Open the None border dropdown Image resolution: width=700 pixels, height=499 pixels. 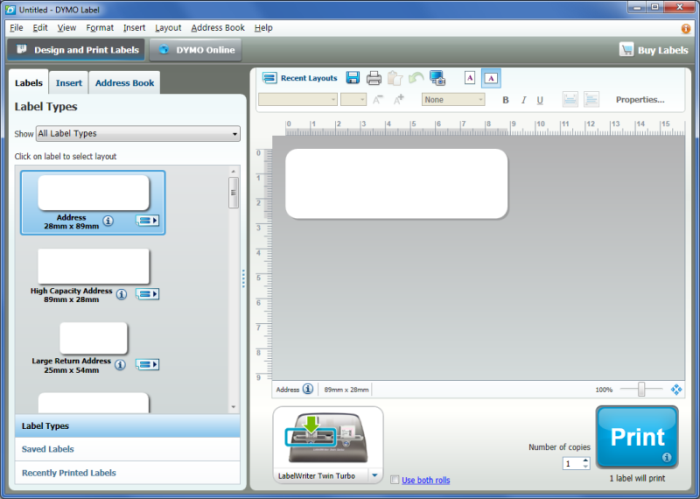tap(453, 100)
